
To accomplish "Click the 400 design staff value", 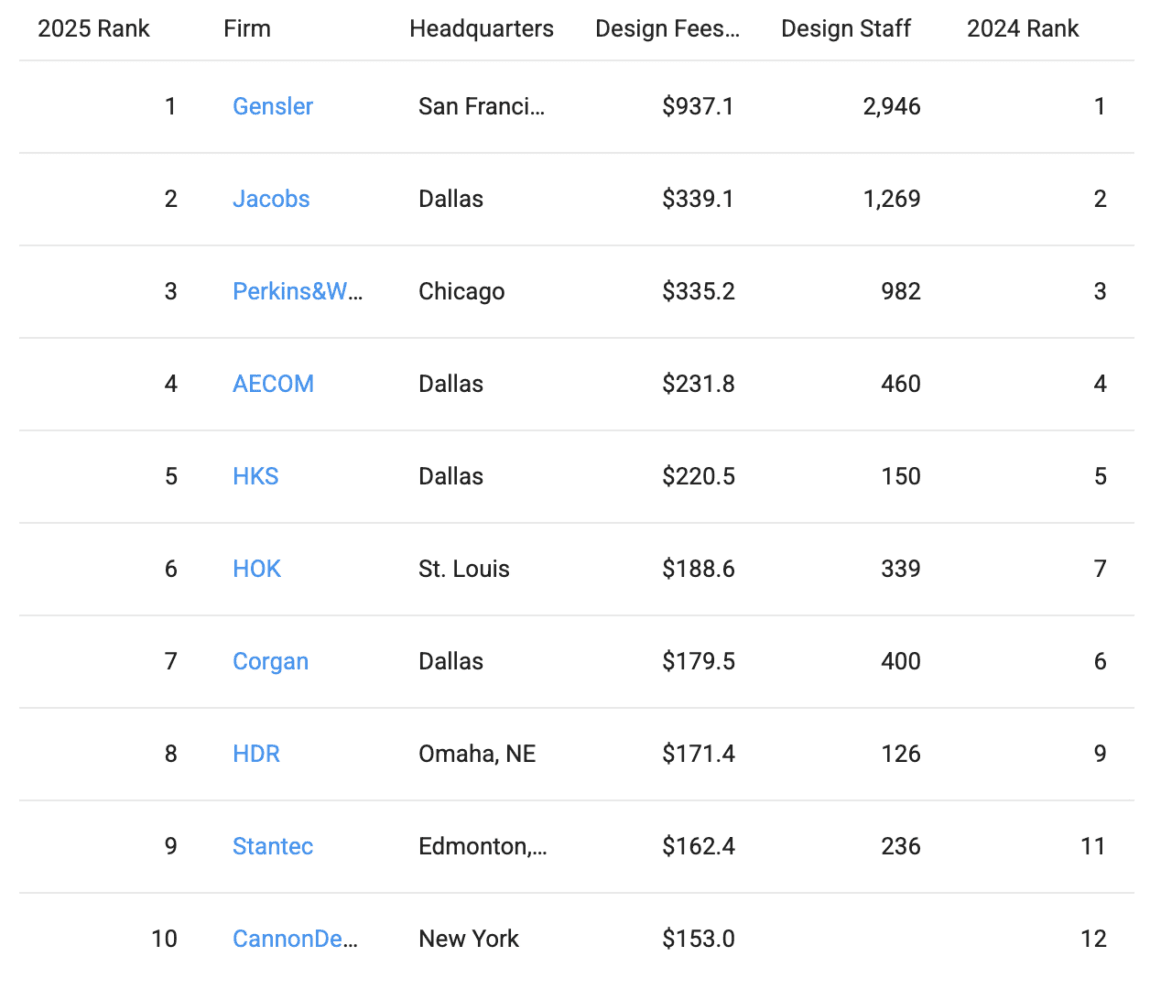I will 901,661.
